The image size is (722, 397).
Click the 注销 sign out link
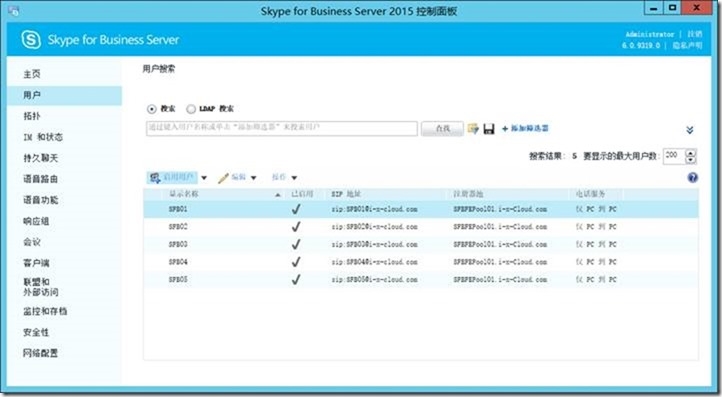click(x=695, y=34)
